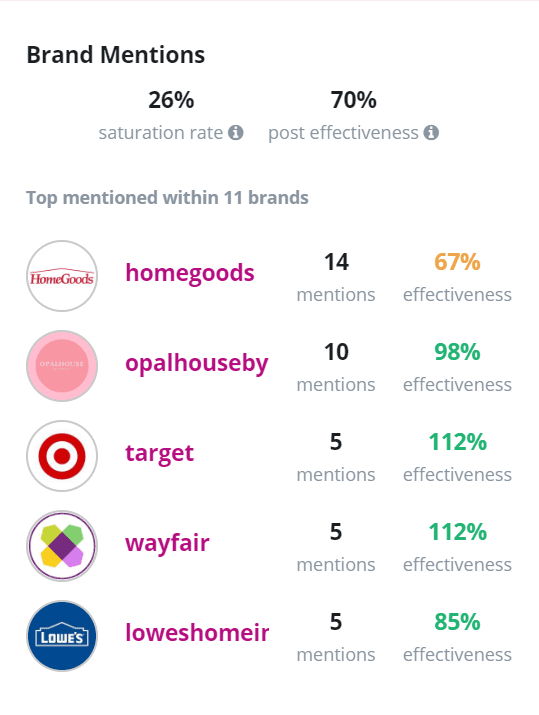Open the homegoods brand link
The height and width of the screenshot is (715, 539).
(x=190, y=274)
